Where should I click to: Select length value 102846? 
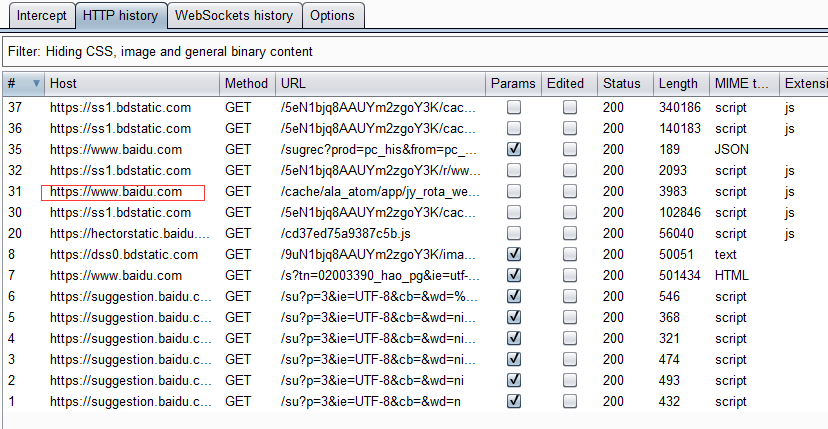pos(680,212)
